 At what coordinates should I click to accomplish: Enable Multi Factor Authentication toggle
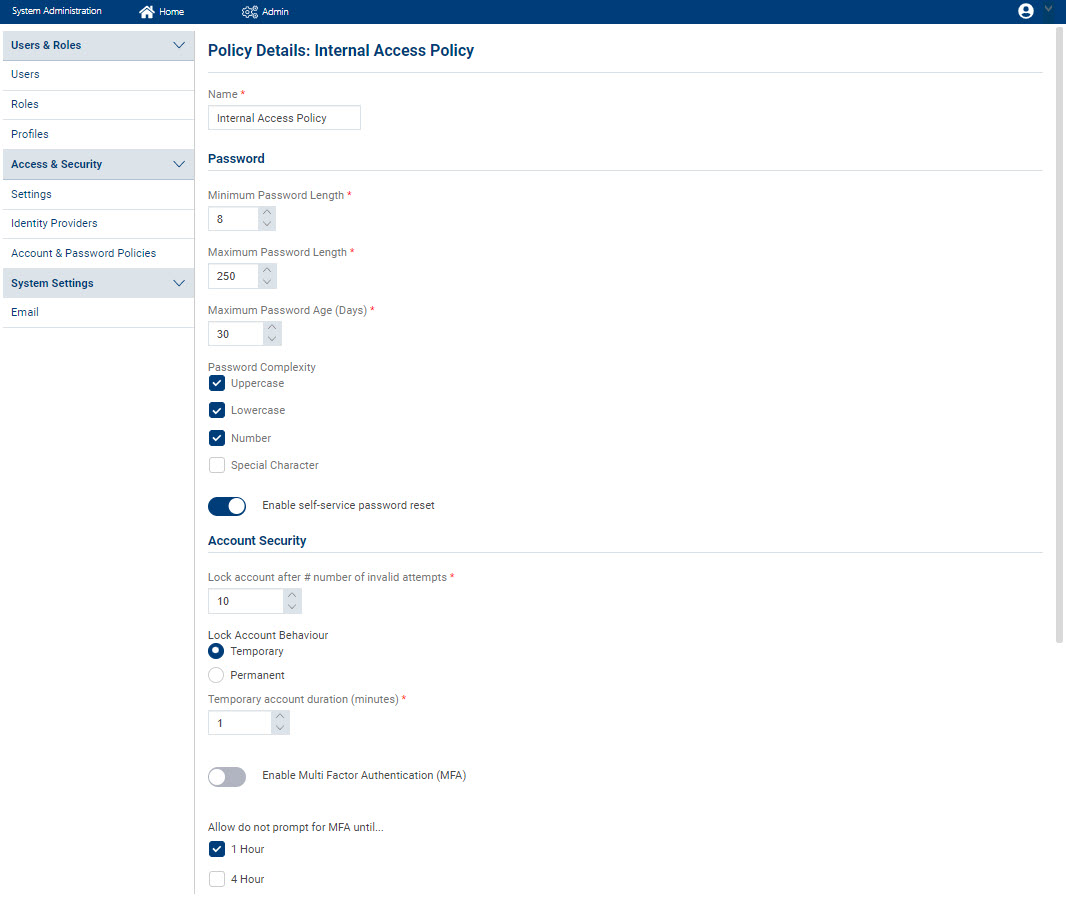227,777
